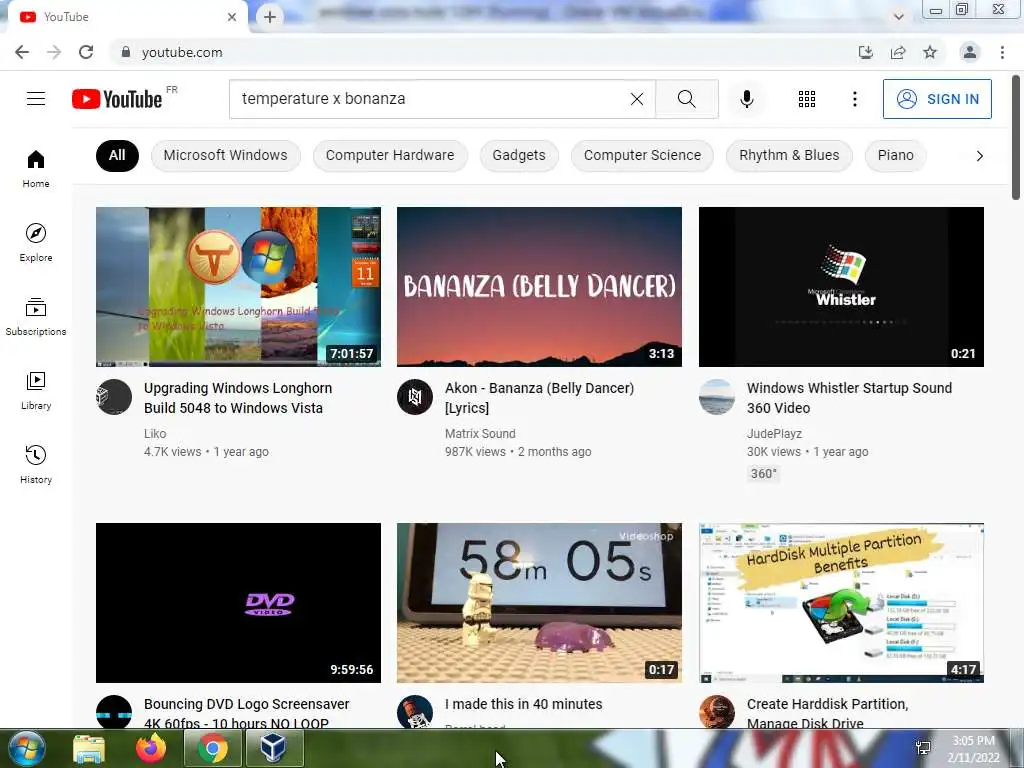Open Windows Whistler startup thumbnail

point(841,287)
